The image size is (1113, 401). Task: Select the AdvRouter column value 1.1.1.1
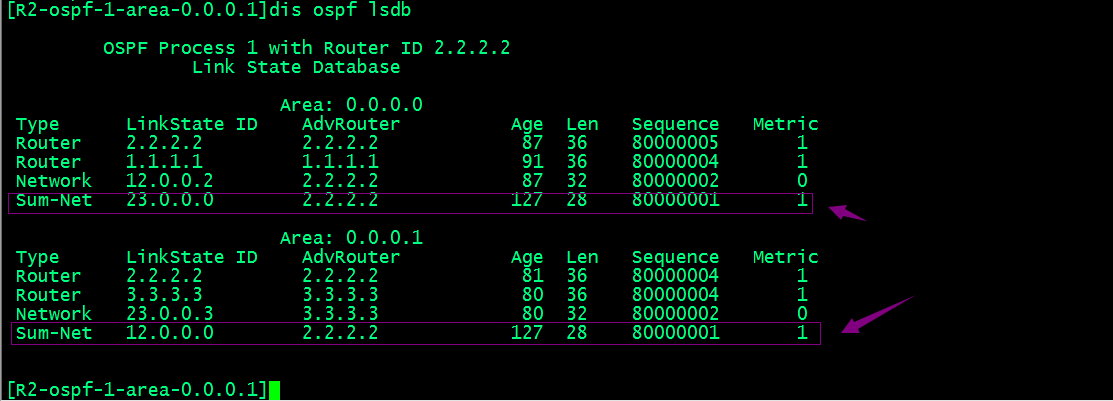pyautogui.click(x=339, y=161)
